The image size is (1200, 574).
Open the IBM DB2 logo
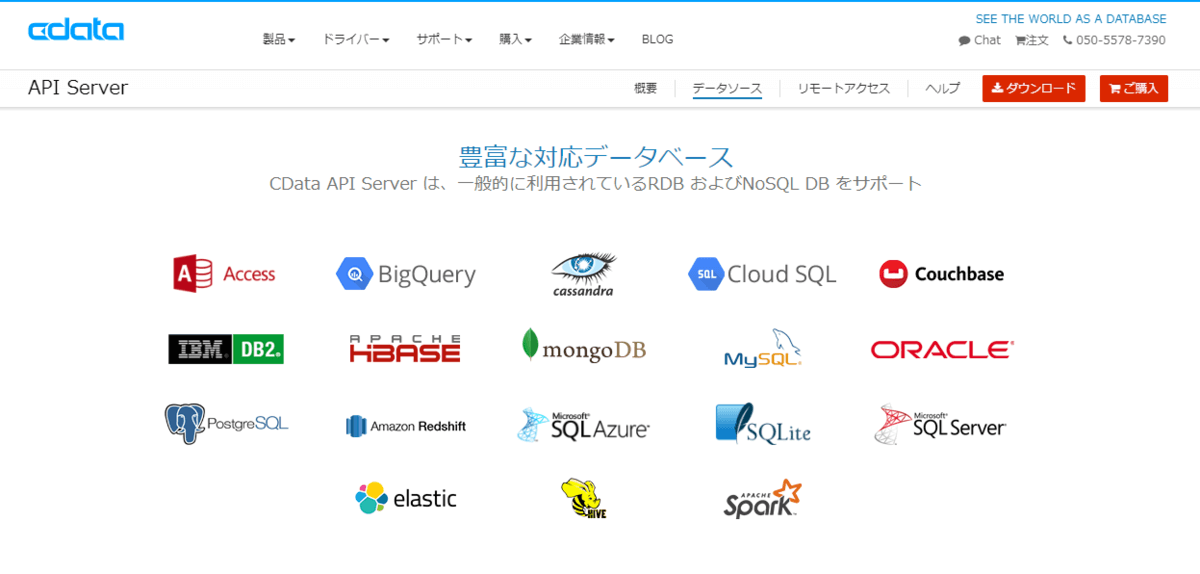click(226, 348)
